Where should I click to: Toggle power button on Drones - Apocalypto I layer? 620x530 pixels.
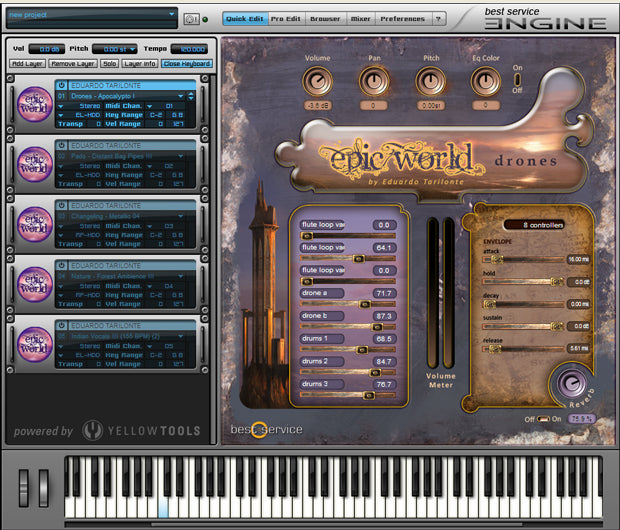pos(61,86)
